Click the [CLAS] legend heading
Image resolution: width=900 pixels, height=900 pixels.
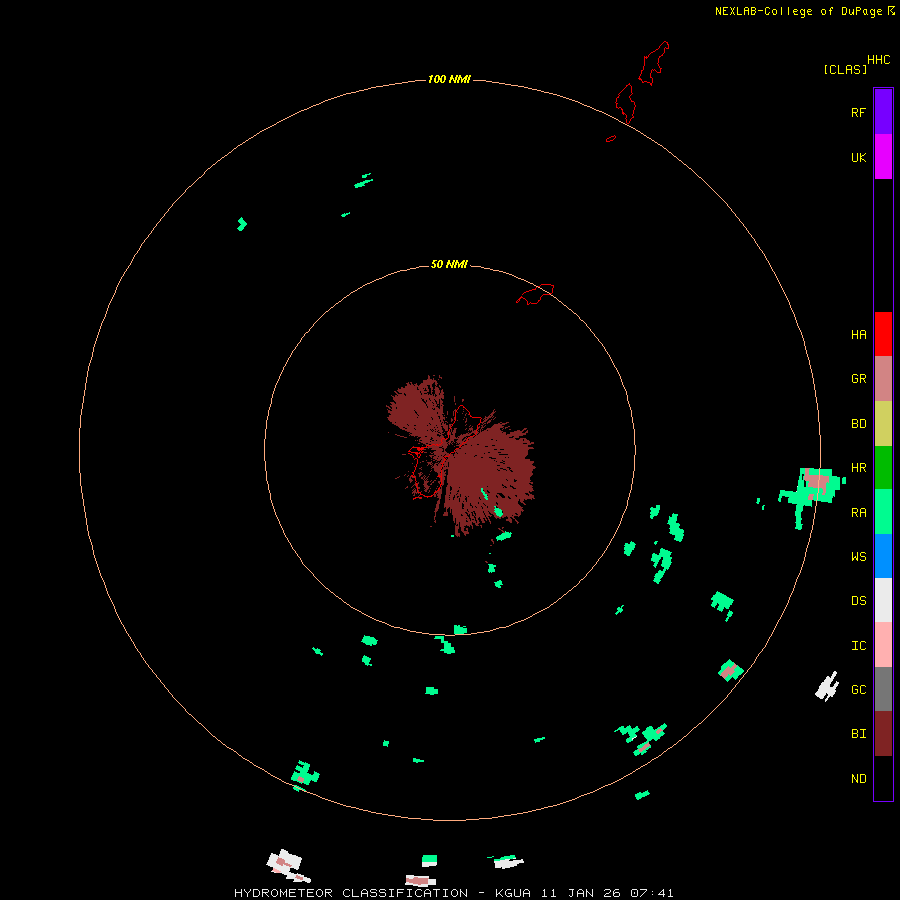click(845, 69)
